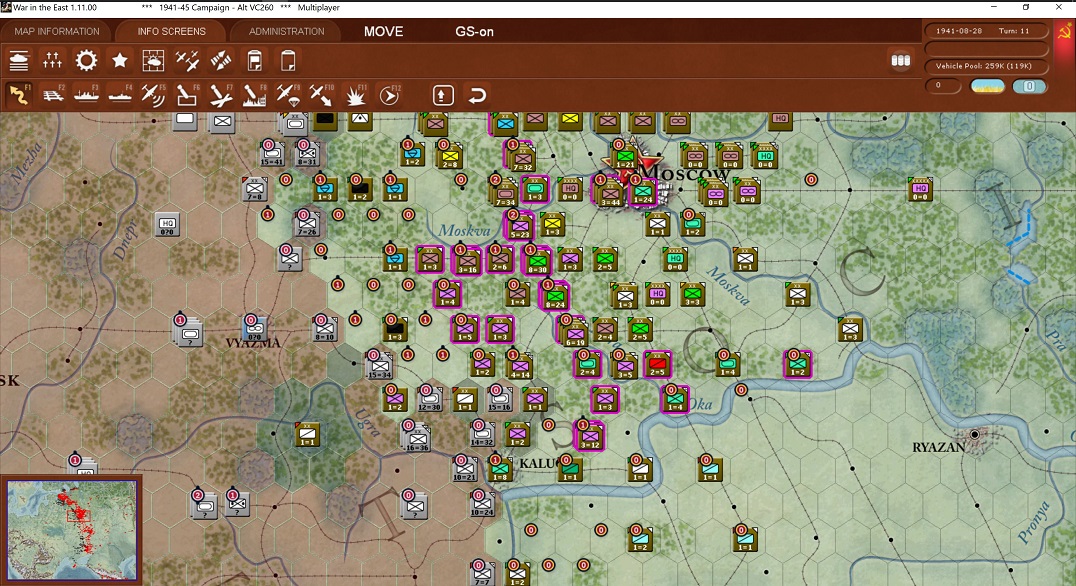The image size is (1076, 586).
Task: Open the ADMINISTRATION tab
Action: pyautogui.click(x=286, y=32)
